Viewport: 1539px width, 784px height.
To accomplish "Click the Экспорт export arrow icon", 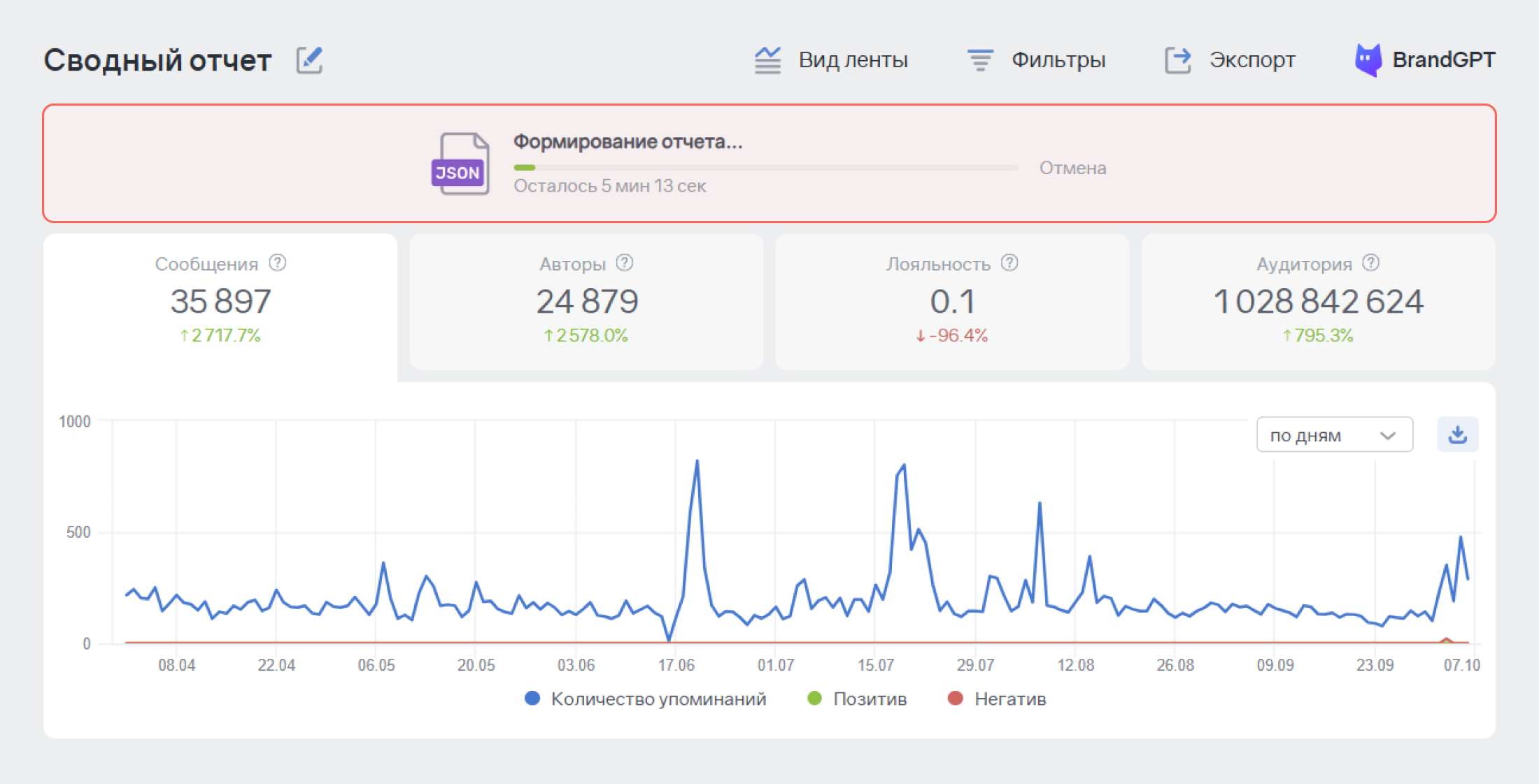I will click(1178, 60).
